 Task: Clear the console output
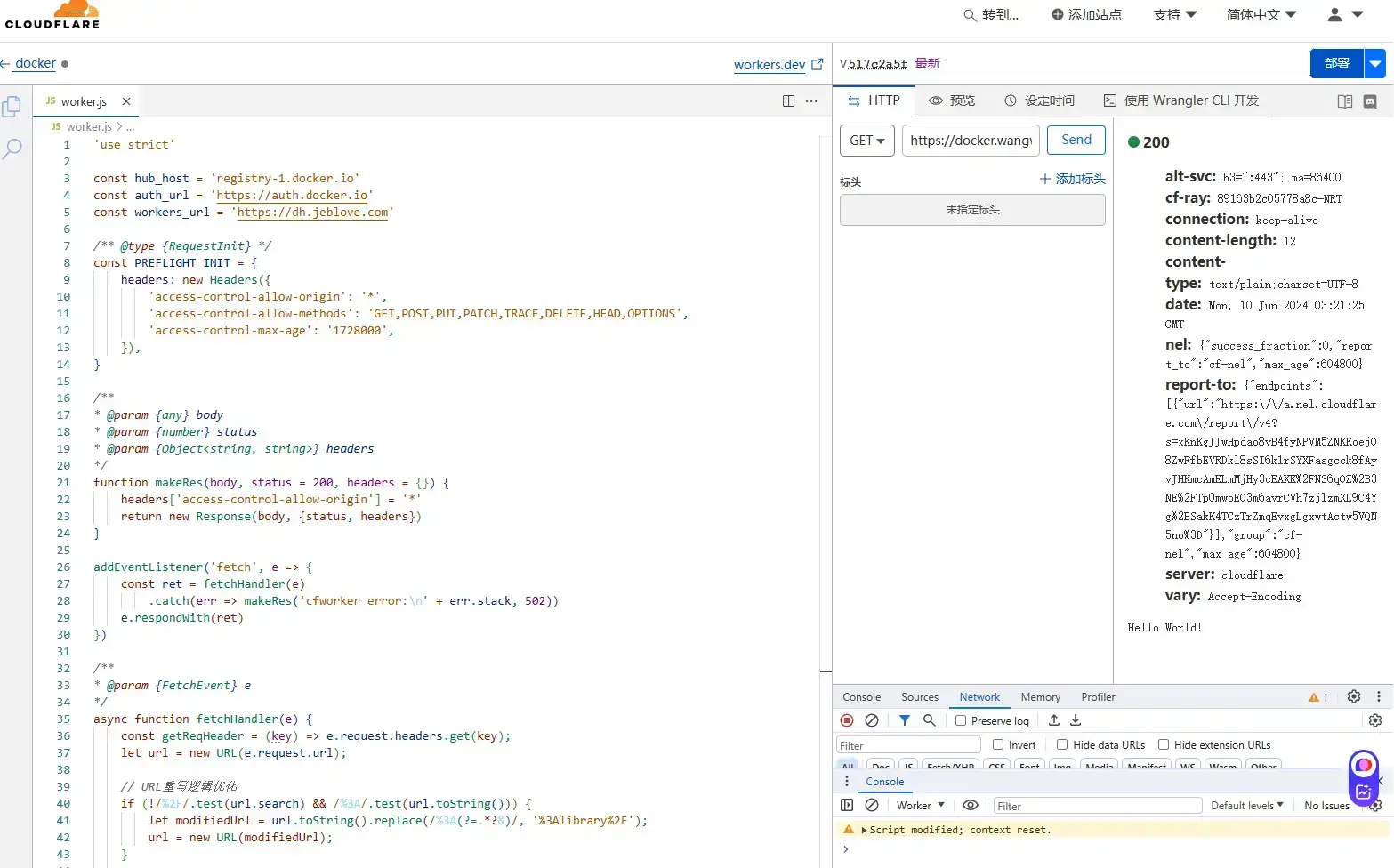pos(872,805)
